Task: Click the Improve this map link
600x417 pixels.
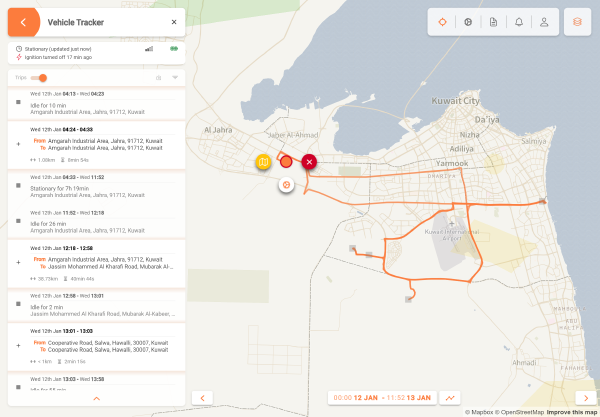Action: click(572, 412)
